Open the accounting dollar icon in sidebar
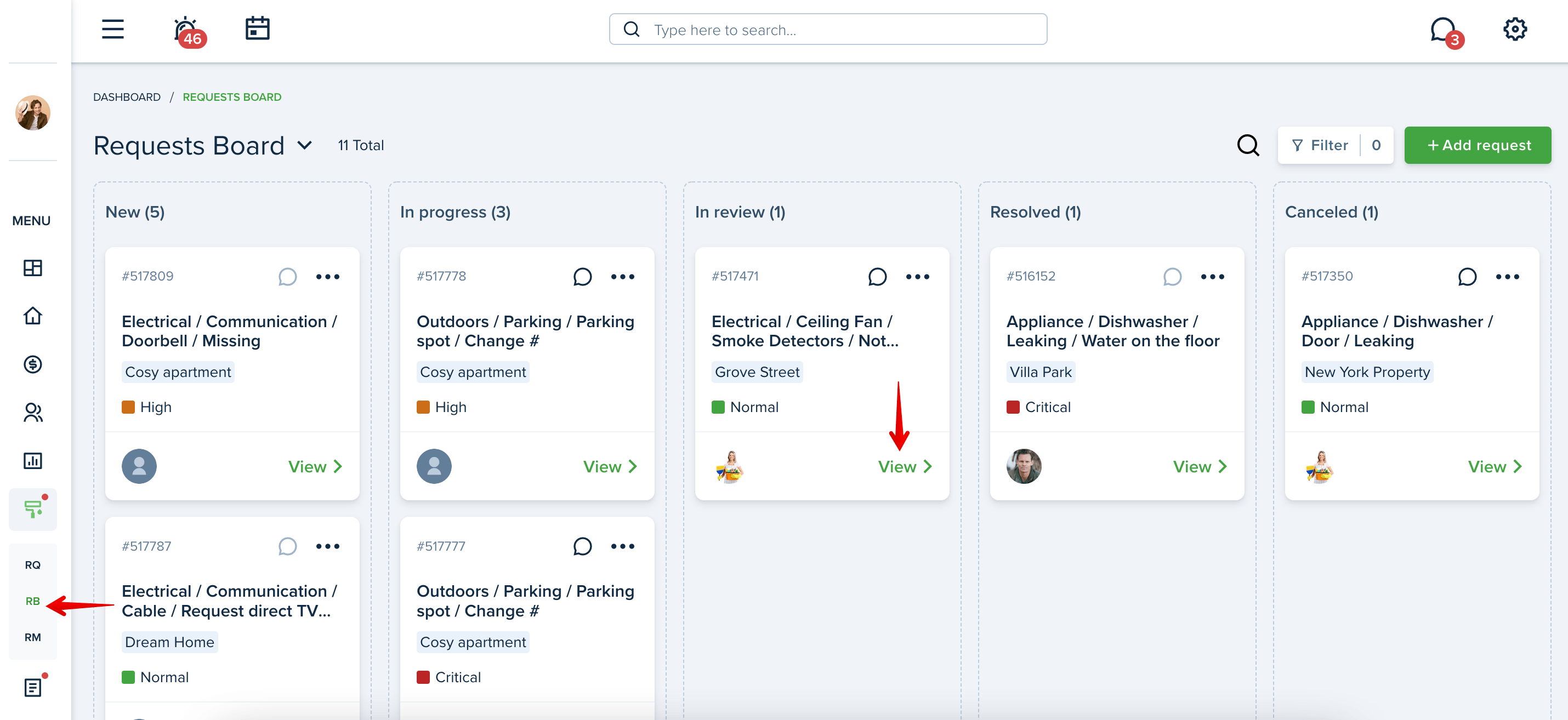Image resolution: width=1568 pixels, height=720 pixels. point(33,364)
